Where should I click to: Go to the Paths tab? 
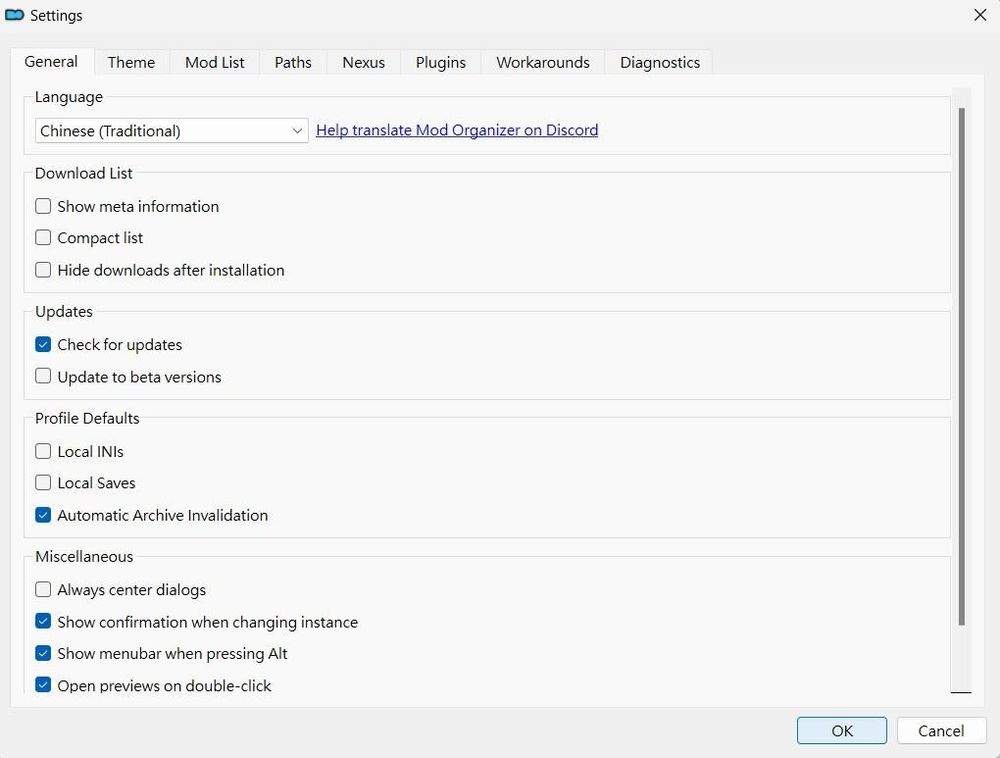[293, 62]
